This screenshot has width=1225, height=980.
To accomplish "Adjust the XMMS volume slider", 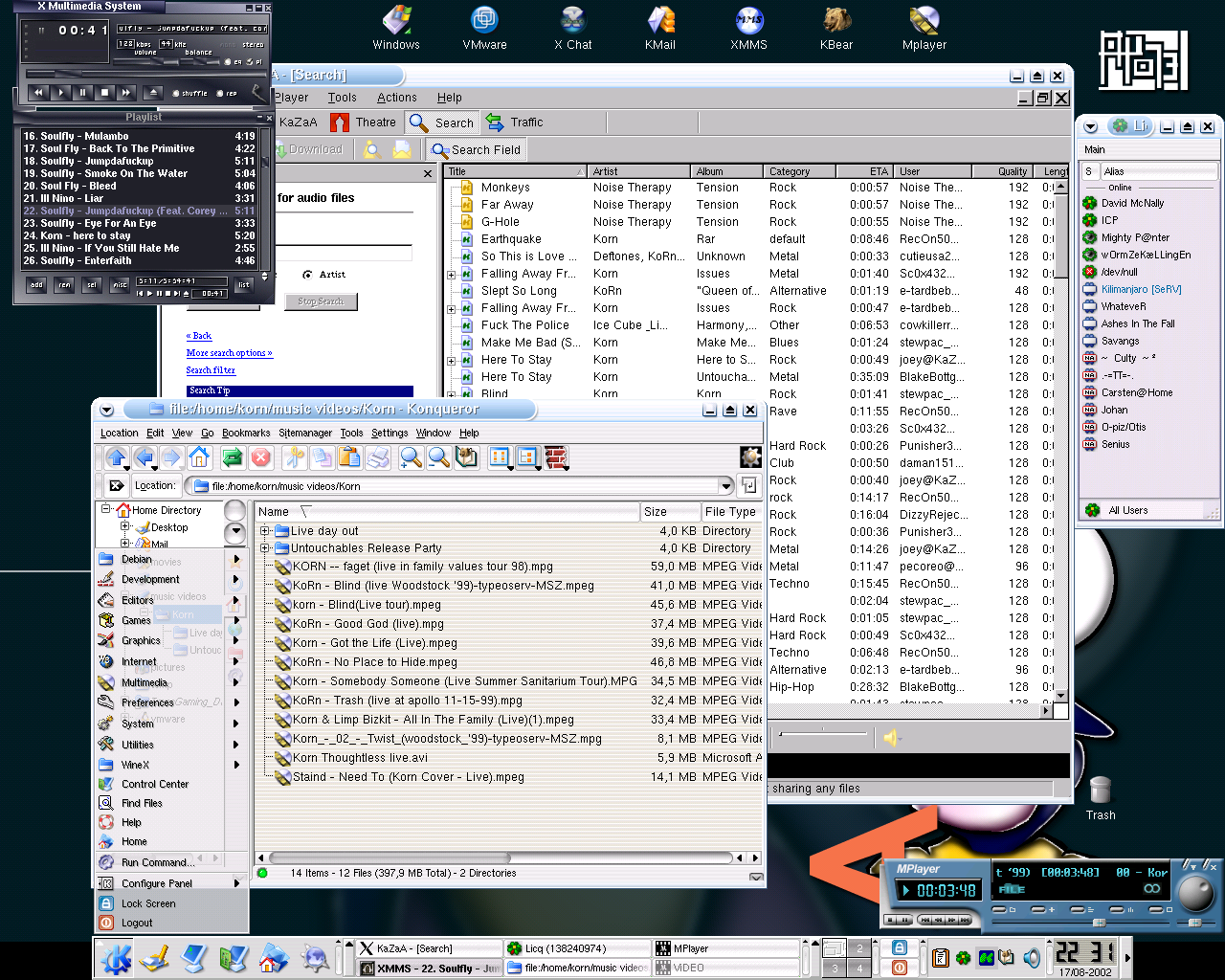I will 146,60.
